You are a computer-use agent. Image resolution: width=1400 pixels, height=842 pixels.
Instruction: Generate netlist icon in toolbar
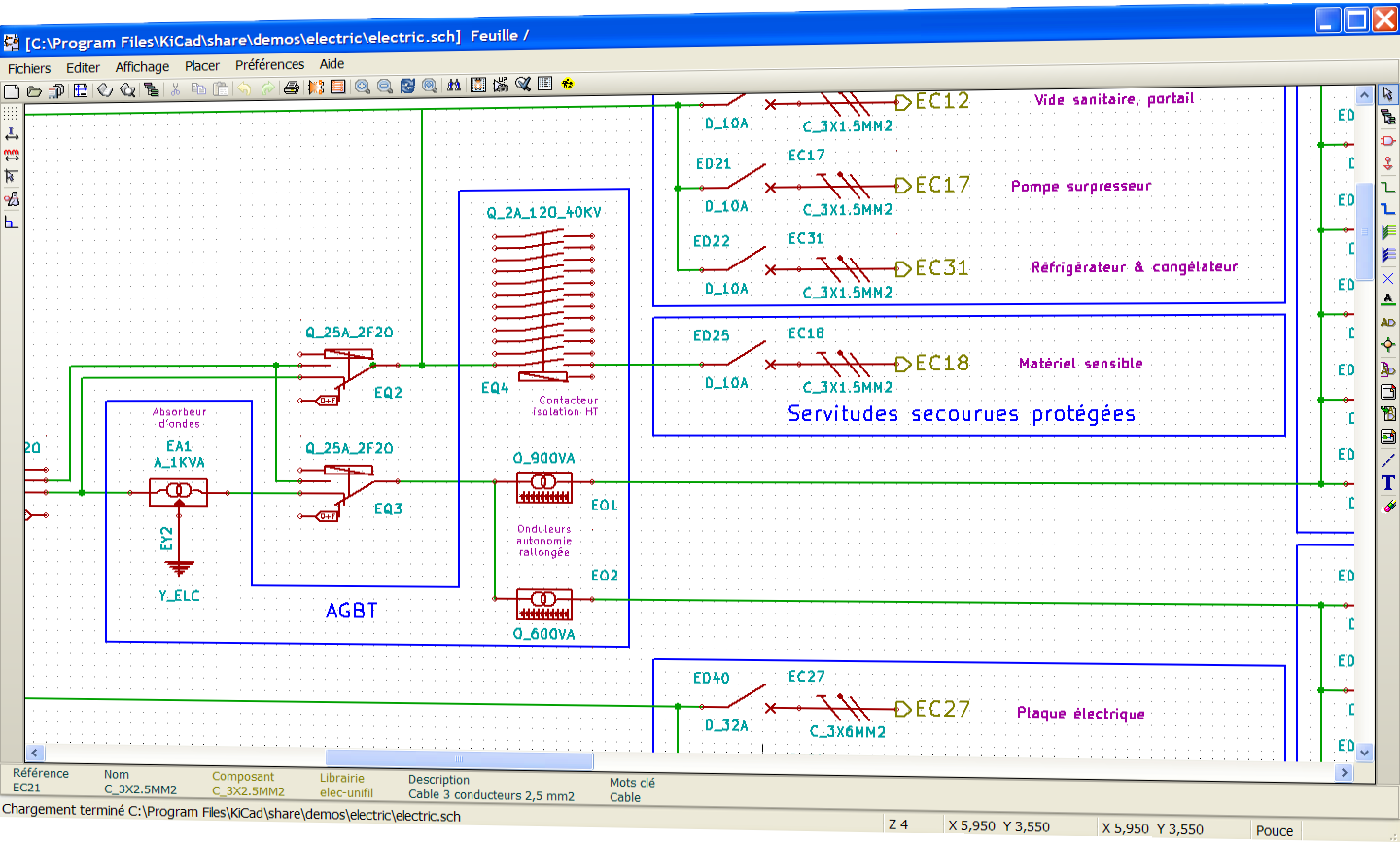(x=478, y=85)
